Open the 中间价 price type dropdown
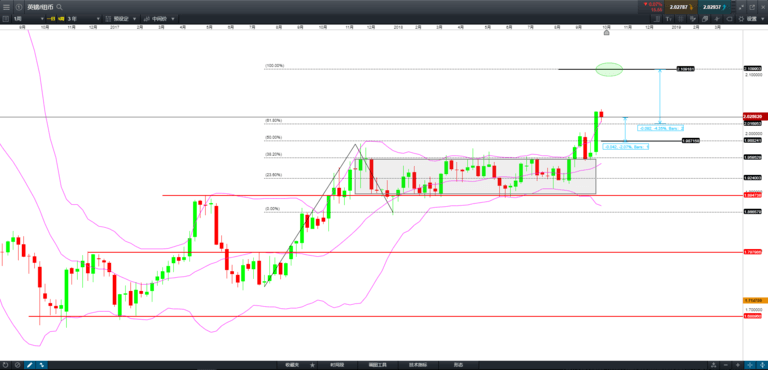Image resolution: width=768 pixels, height=370 pixels. (159, 19)
